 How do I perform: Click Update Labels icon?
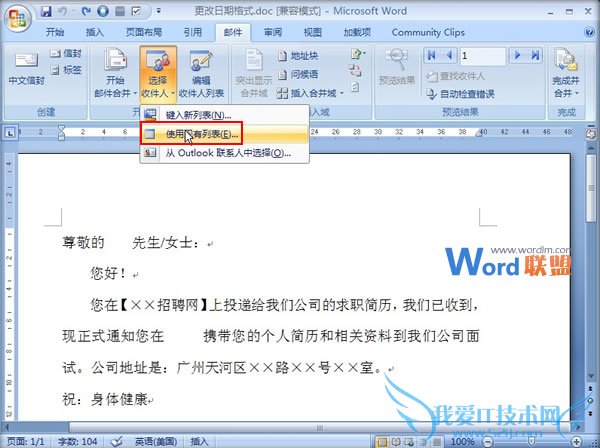(x=355, y=88)
